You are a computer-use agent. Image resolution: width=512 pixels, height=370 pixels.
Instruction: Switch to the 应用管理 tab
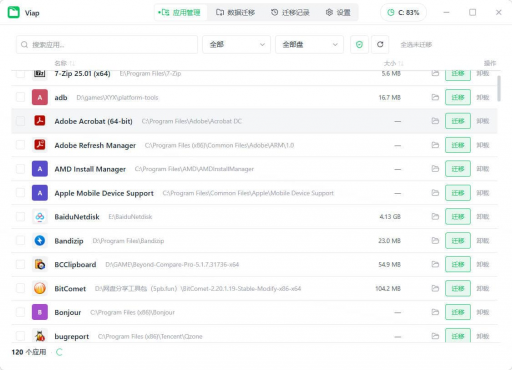[180, 13]
